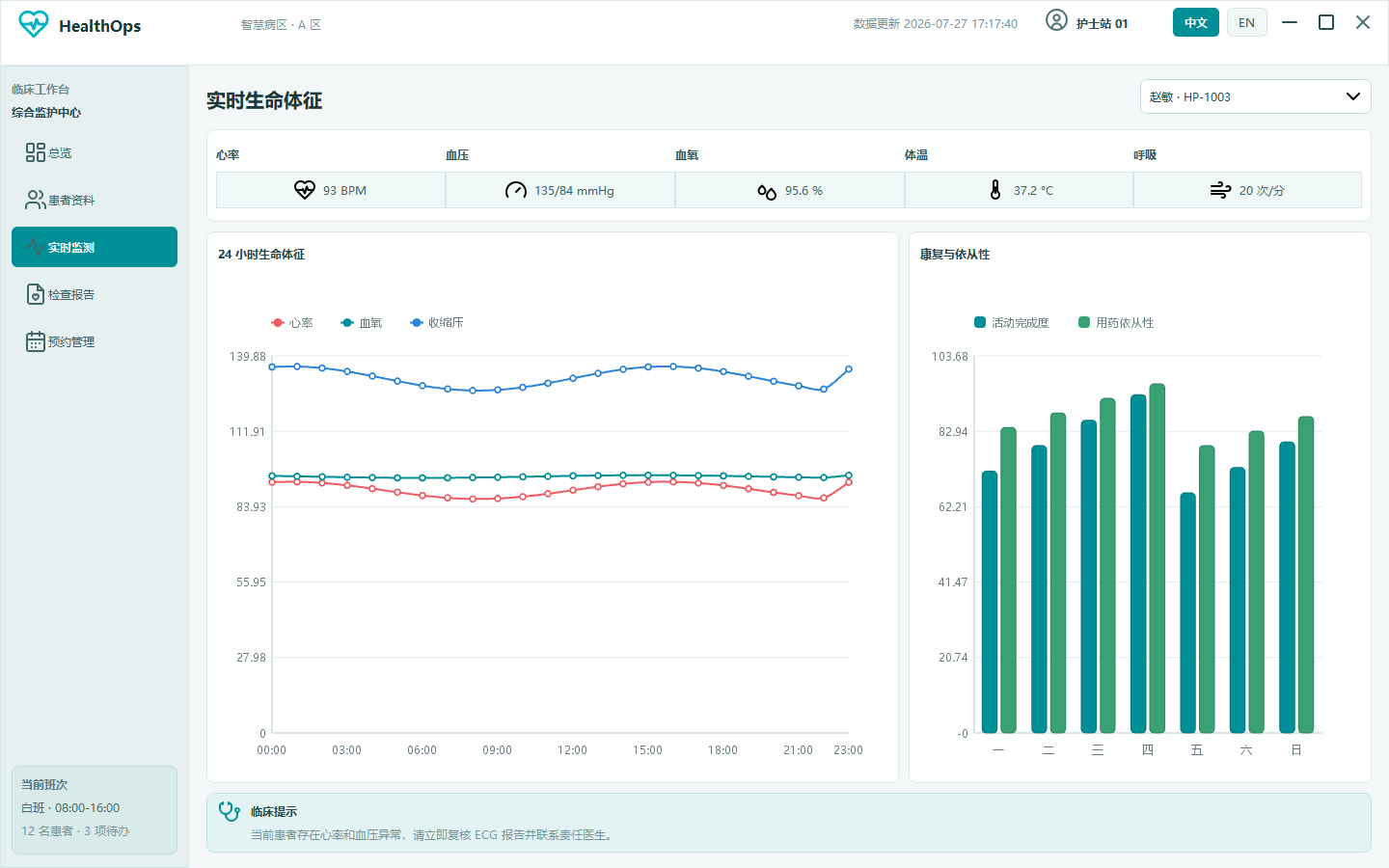Select the 实时监测 sidebar item
Image resolution: width=1389 pixels, height=868 pixels.
pos(95,247)
